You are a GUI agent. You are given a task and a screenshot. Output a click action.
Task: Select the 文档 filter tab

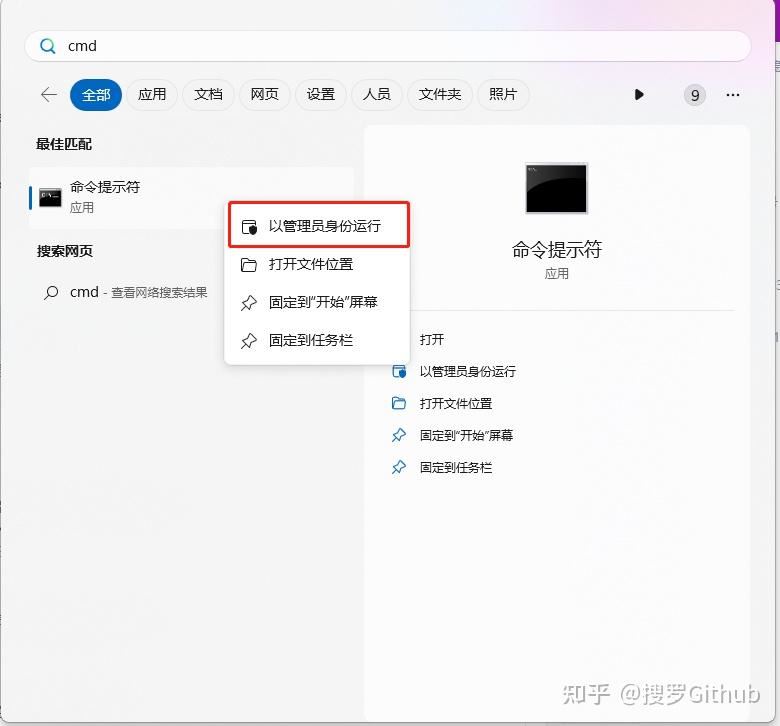208,95
